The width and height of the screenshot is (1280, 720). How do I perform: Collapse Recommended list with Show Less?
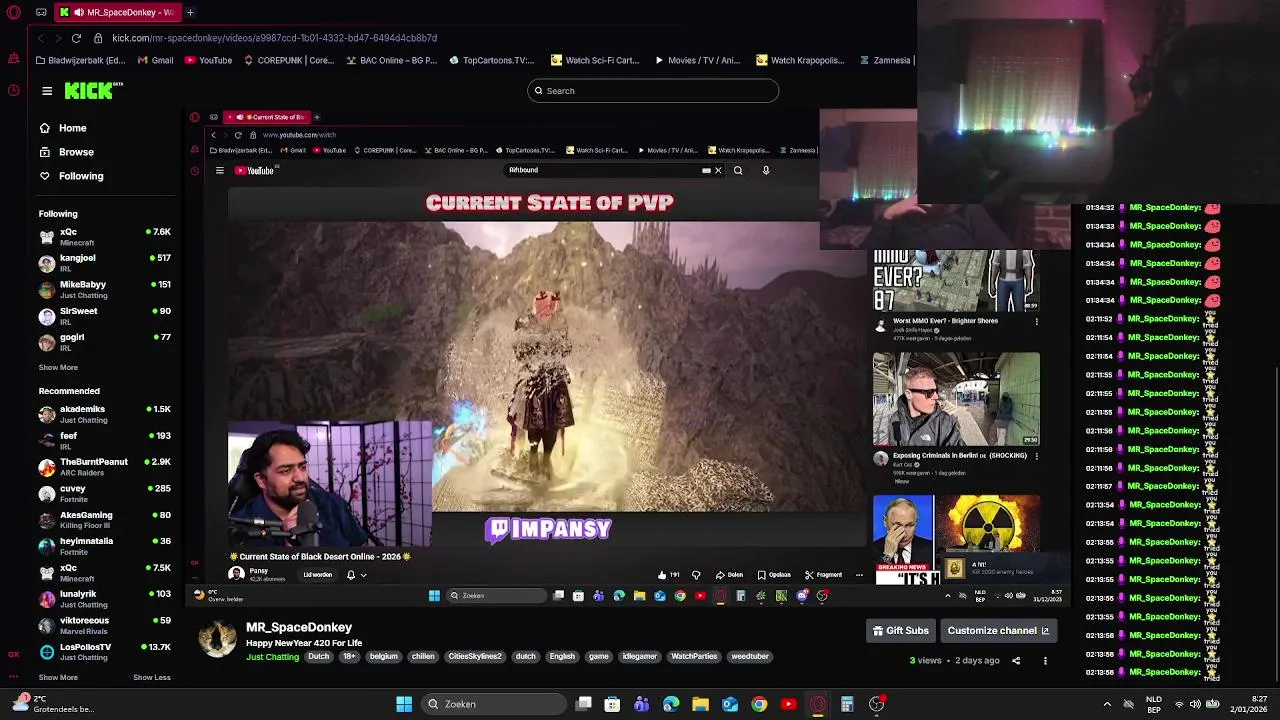(x=152, y=677)
